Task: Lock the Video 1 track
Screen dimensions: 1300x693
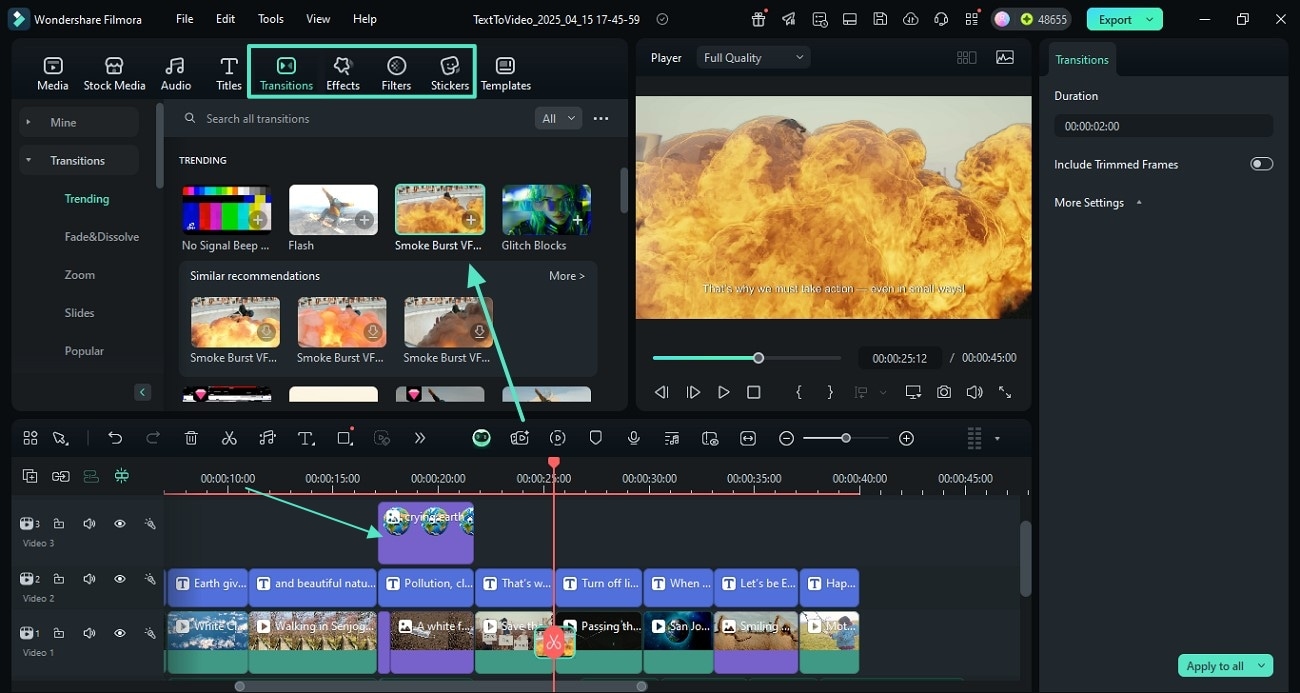Action: tap(59, 633)
